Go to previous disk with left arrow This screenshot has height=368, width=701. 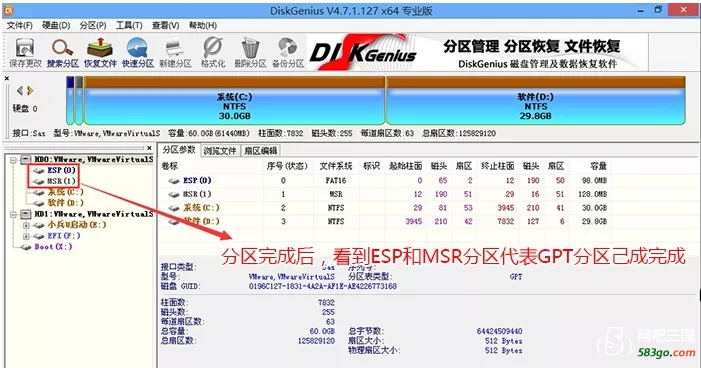click(20, 91)
